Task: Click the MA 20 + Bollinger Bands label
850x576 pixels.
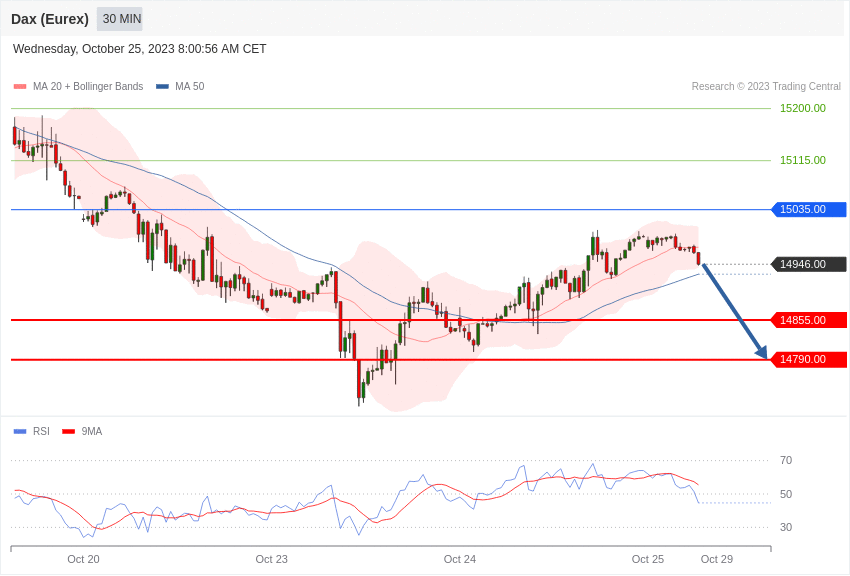Action: [88, 87]
